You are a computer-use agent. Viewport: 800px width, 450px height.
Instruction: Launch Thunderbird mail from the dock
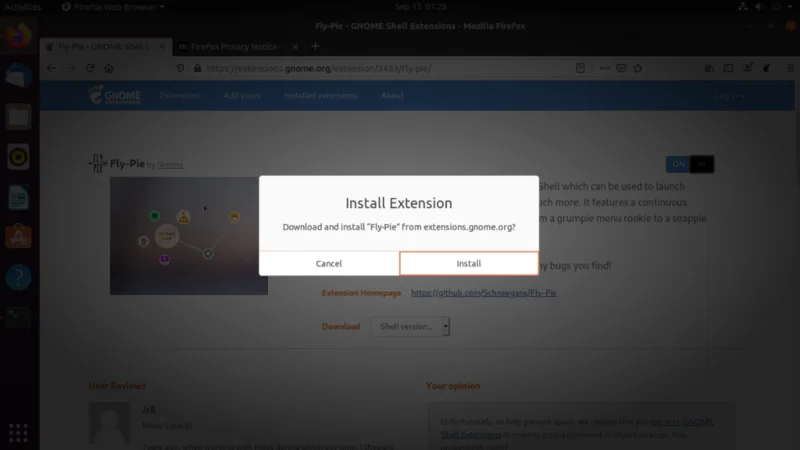18,77
